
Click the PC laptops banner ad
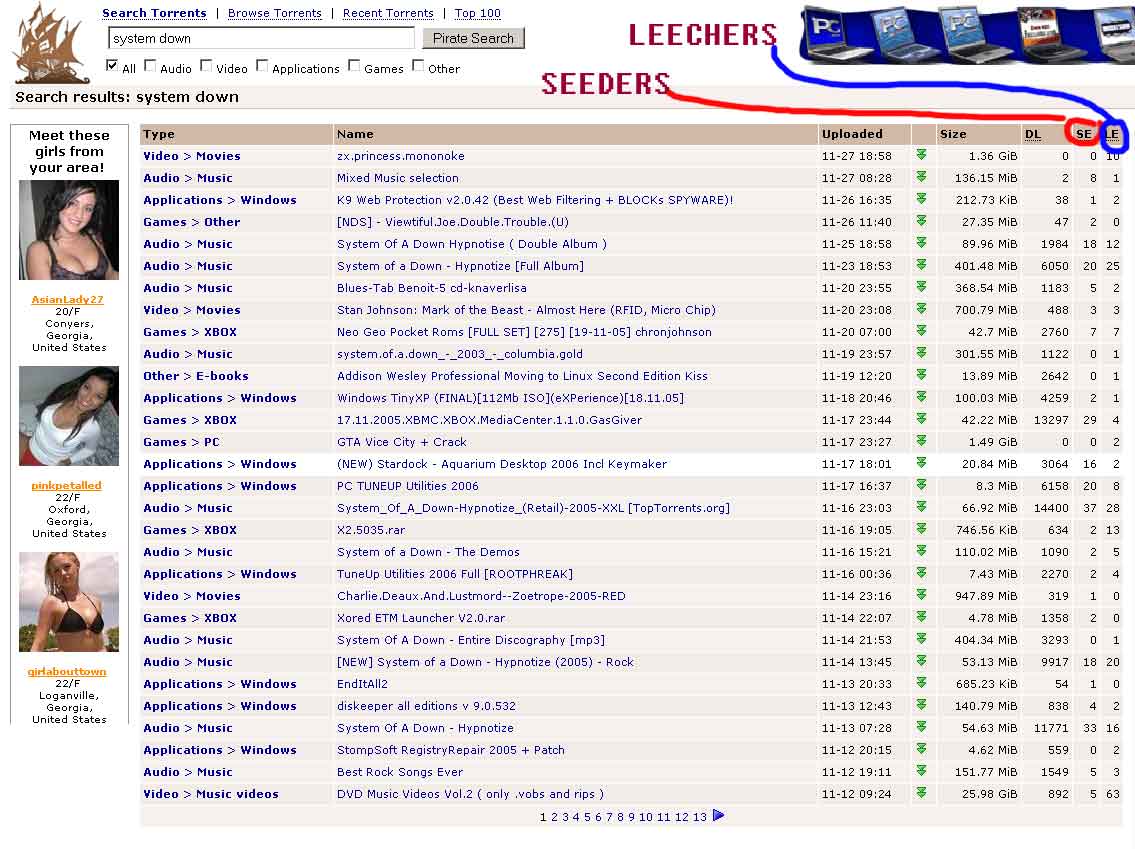967,34
